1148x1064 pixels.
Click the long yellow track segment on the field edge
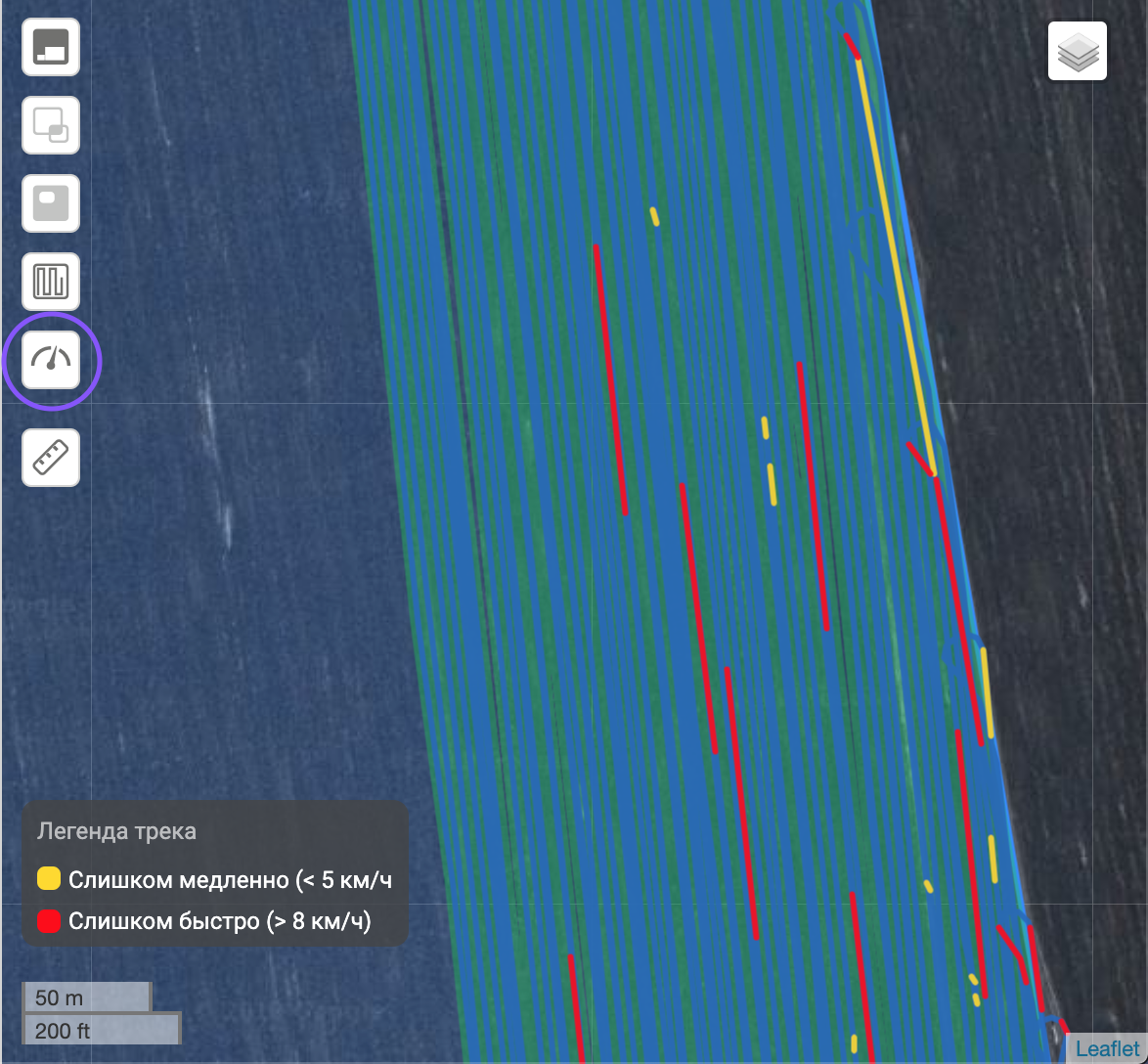coord(896,264)
